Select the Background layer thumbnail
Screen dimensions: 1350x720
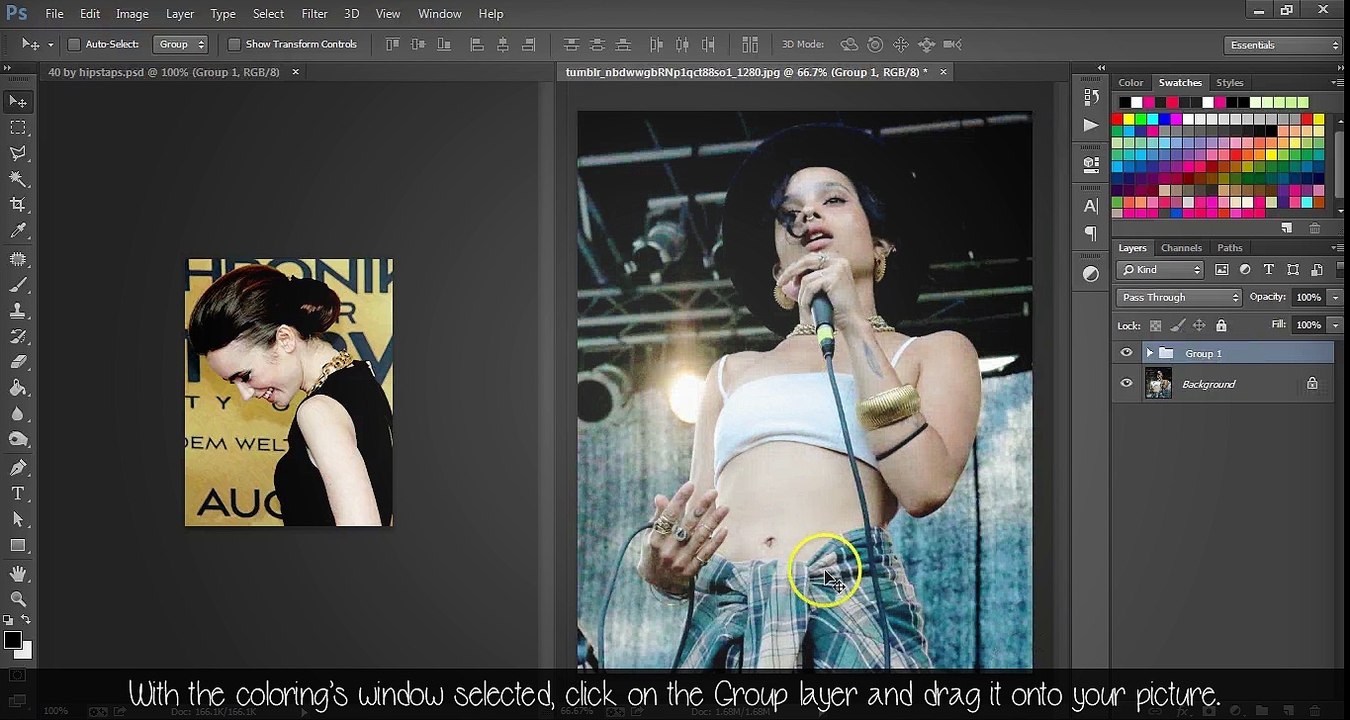pyautogui.click(x=1158, y=384)
